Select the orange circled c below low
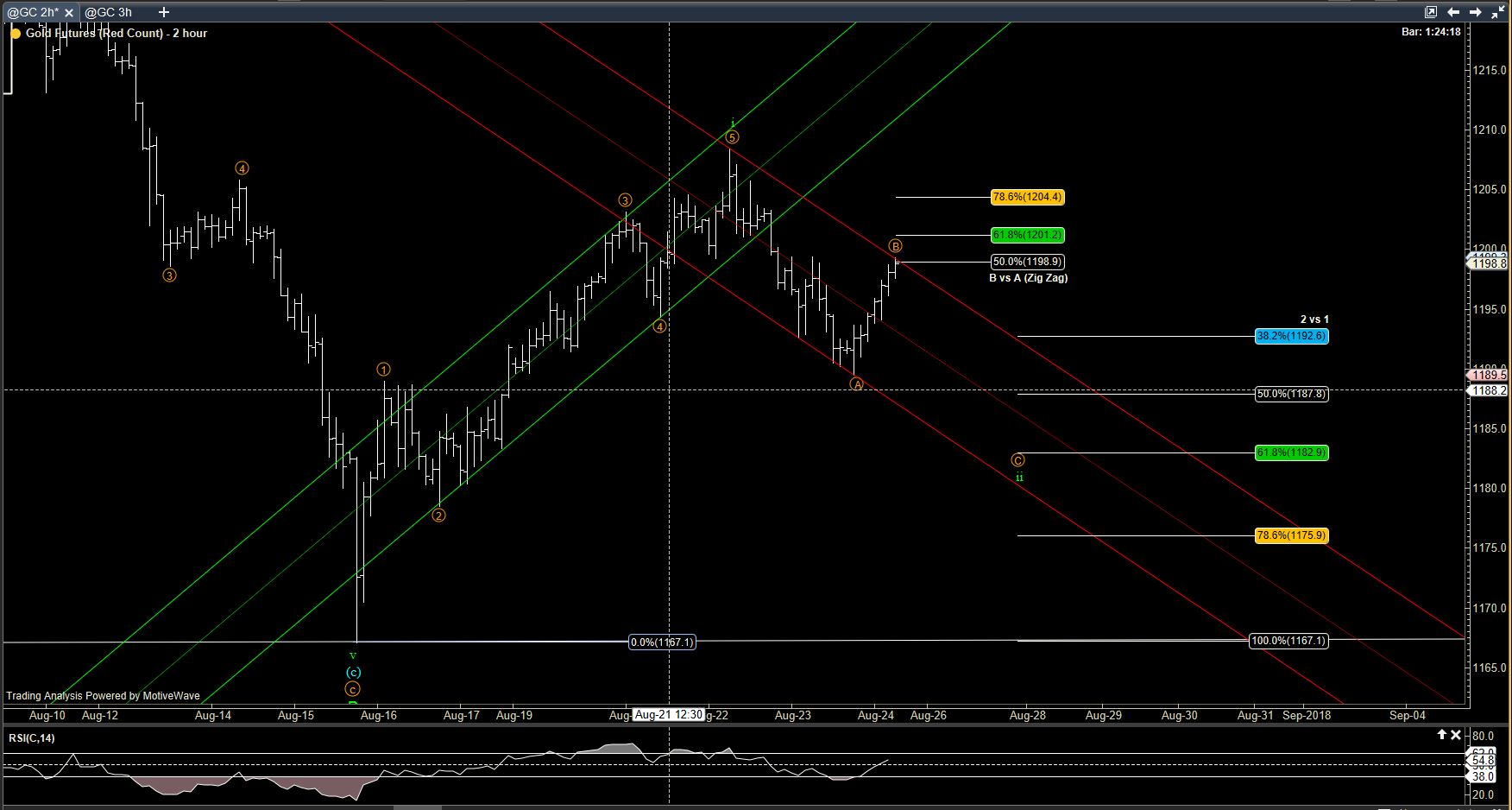 tap(352, 689)
